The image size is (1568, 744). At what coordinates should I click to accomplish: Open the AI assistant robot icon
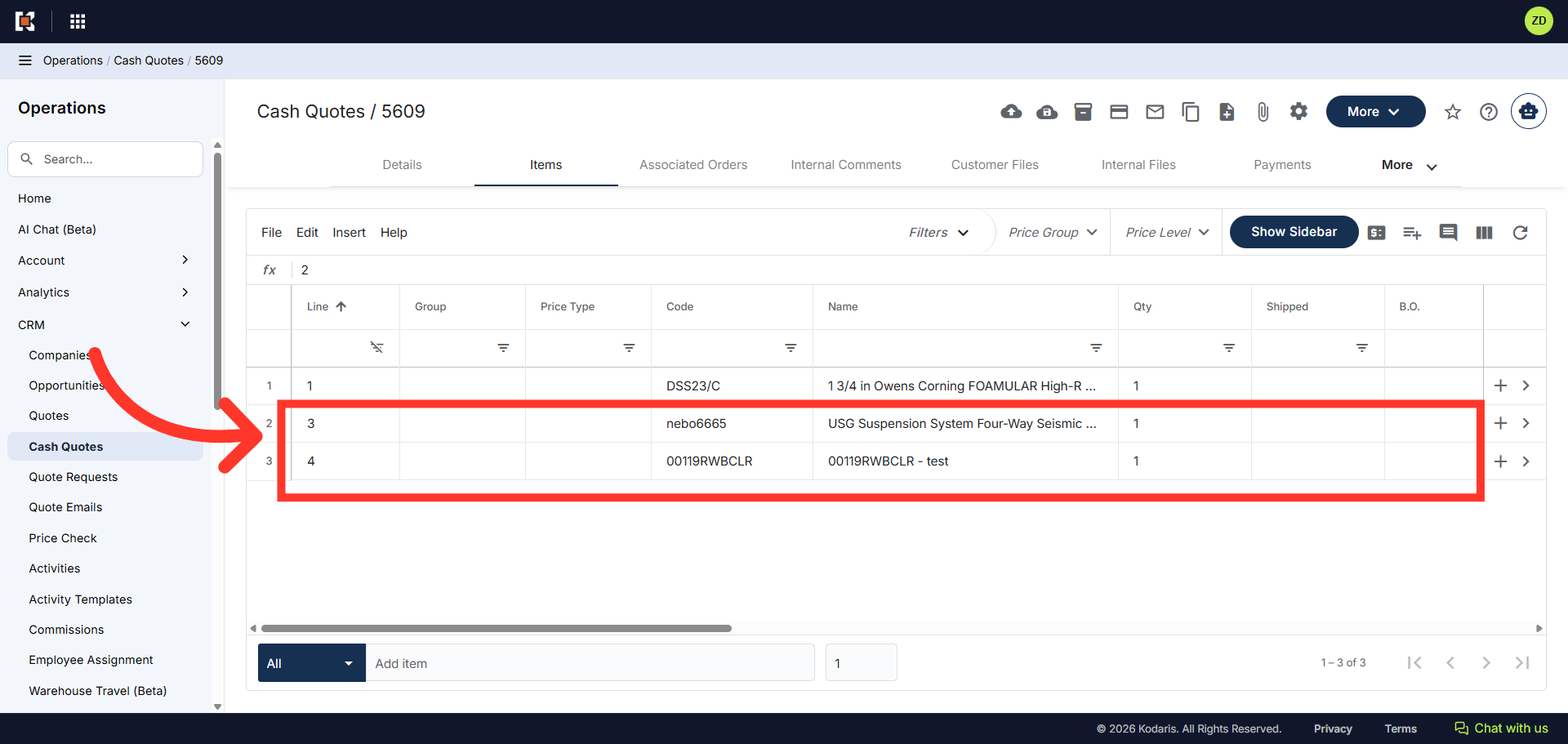(x=1528, y=112)
